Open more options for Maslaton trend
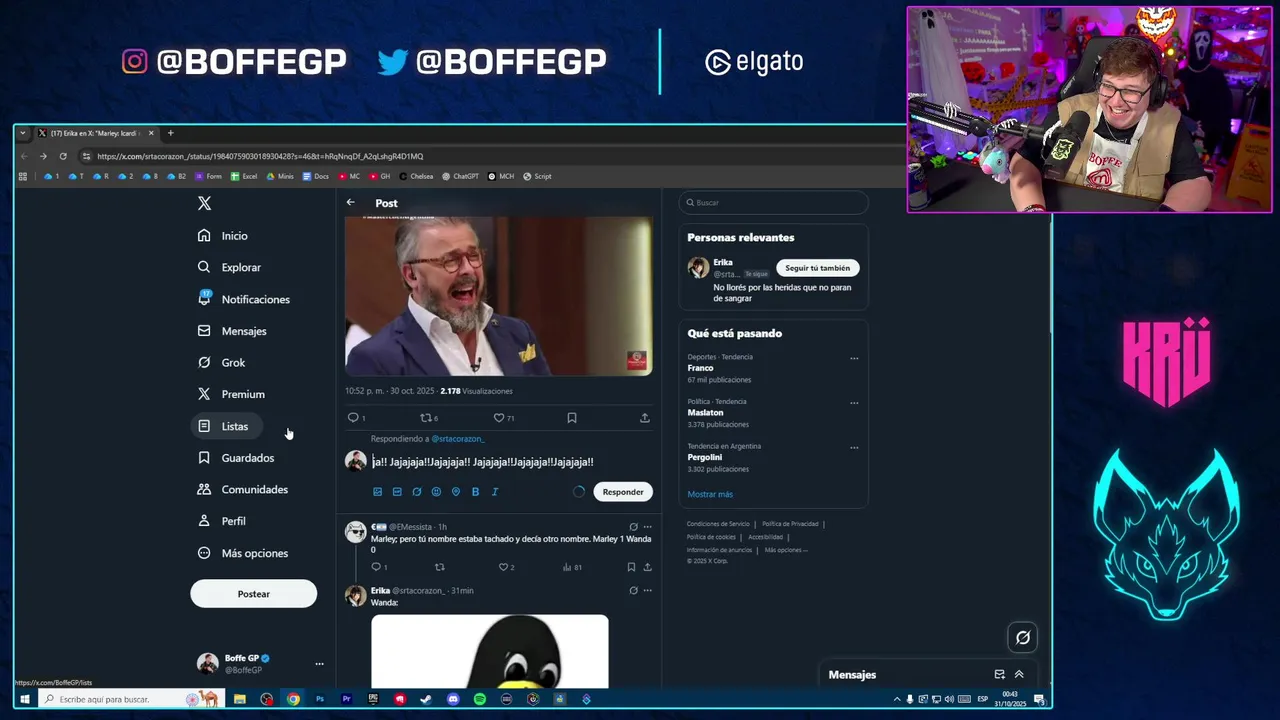 (854, 403)
